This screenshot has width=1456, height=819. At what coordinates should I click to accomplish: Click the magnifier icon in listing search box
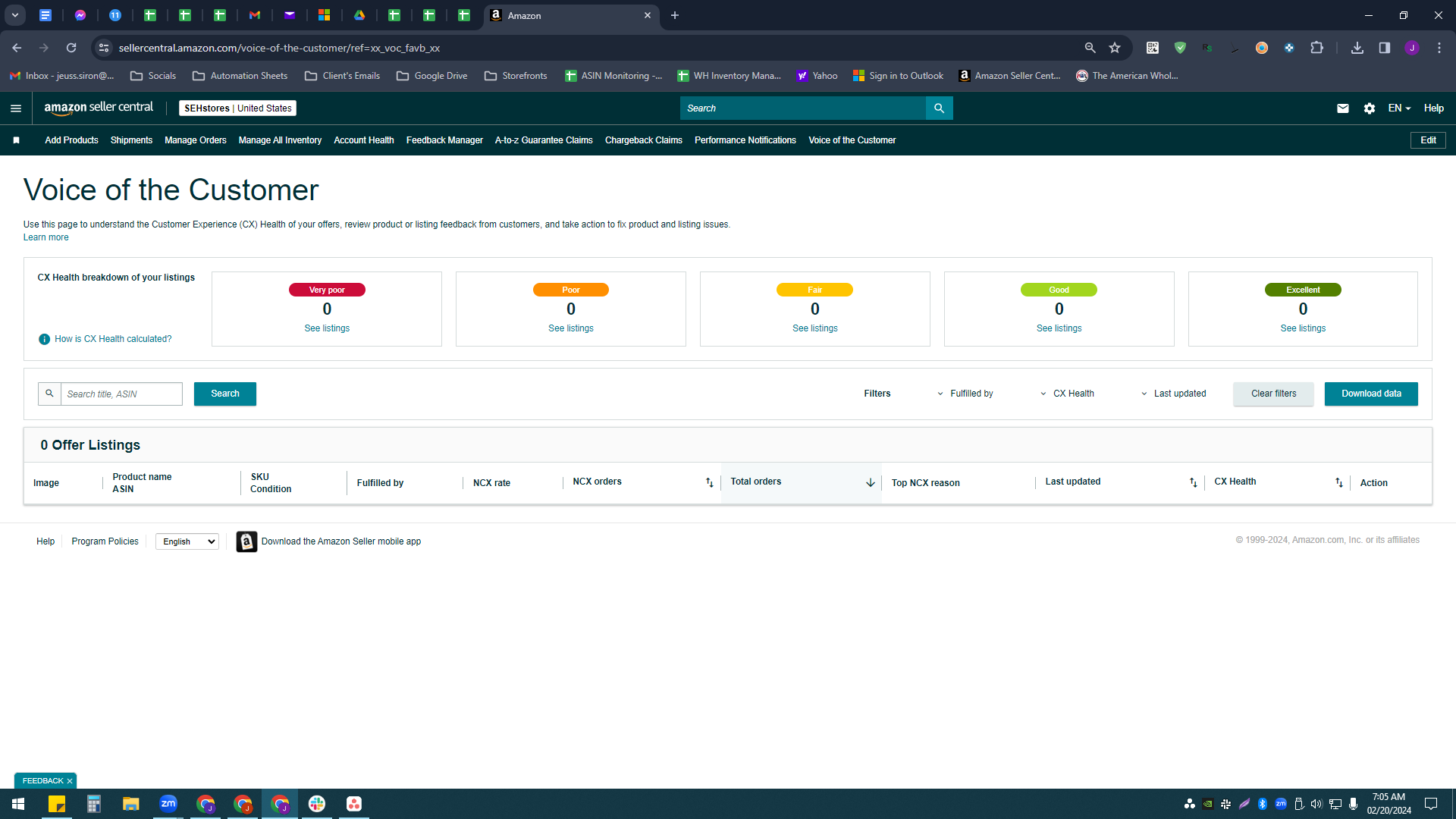(49, 394)
